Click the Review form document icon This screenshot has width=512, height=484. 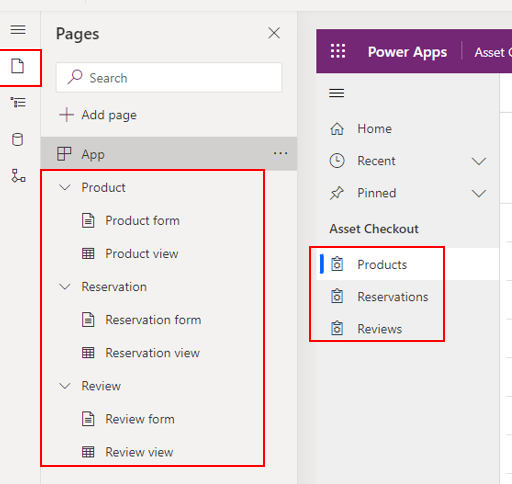tap(88, 419)
